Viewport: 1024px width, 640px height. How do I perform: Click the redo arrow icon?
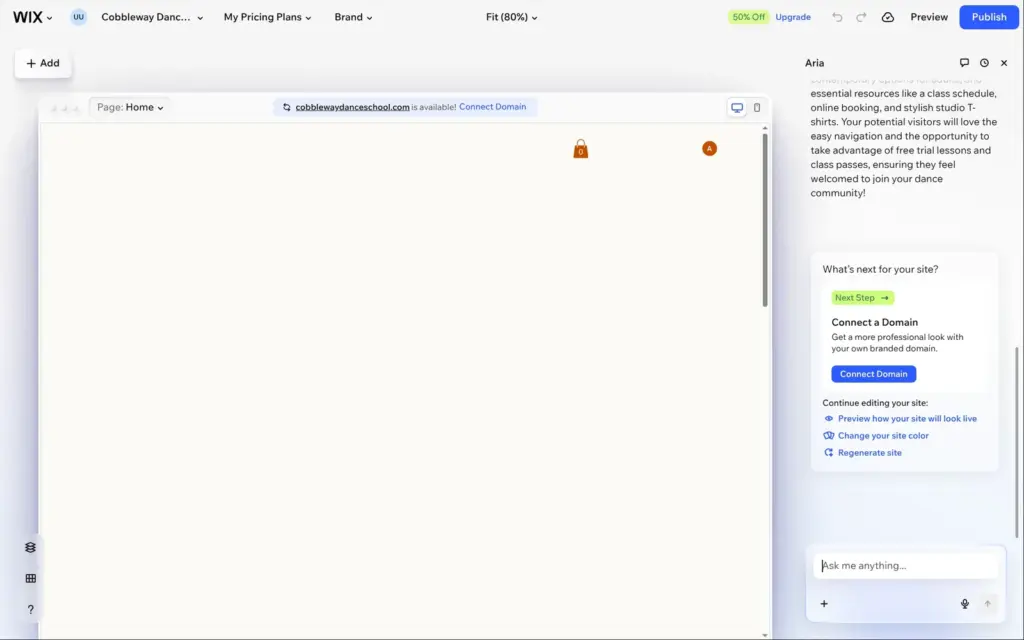pyautogui.click(x=861, y=18)
